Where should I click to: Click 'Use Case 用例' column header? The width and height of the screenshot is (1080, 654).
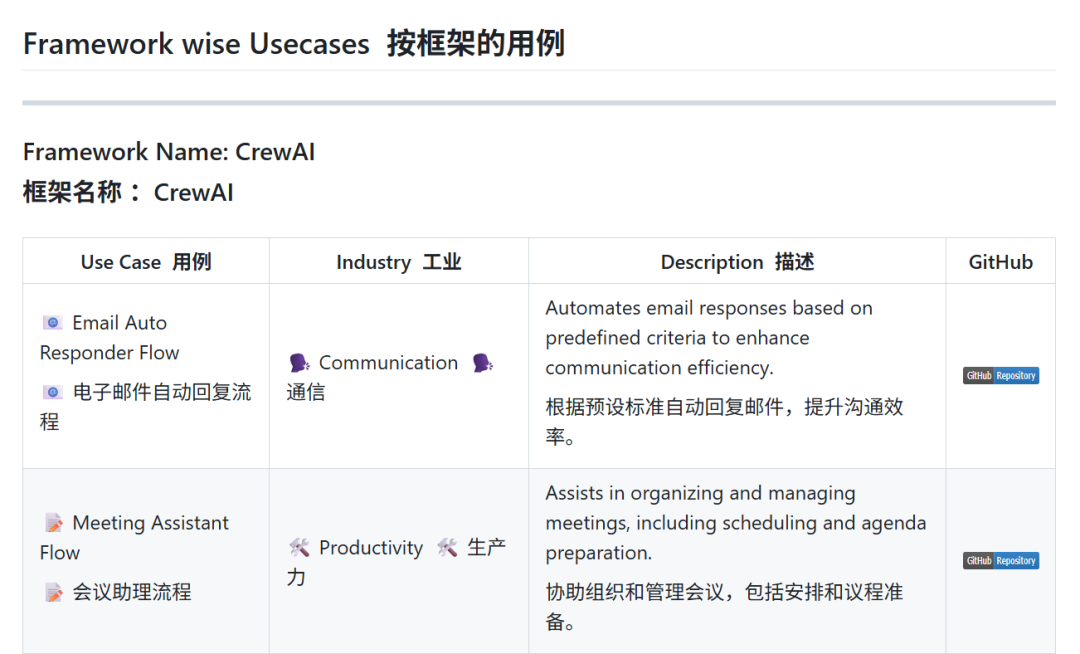click(146, 262)
